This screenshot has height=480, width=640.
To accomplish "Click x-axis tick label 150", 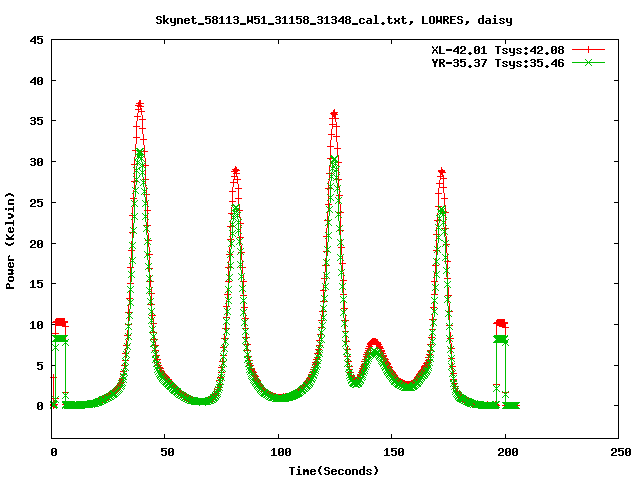I will point(394,452).
